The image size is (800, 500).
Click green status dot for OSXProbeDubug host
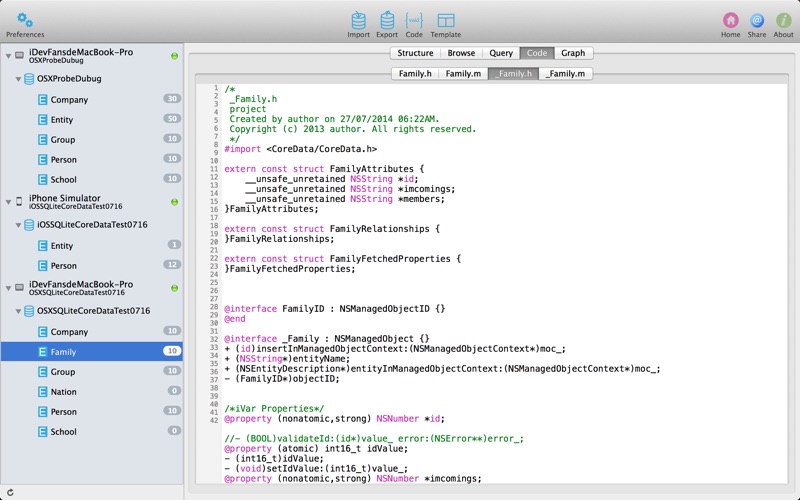174,56
